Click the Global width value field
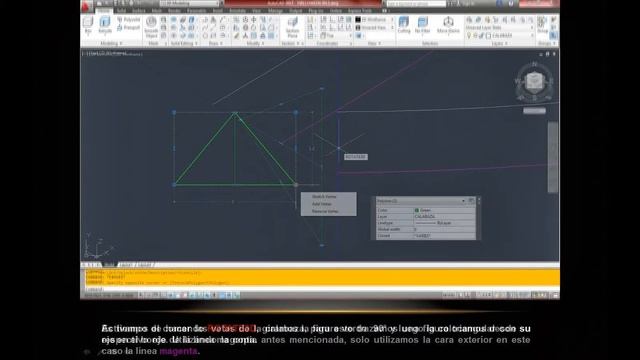The width and height of the screenshot is (640, 360). 444,229
